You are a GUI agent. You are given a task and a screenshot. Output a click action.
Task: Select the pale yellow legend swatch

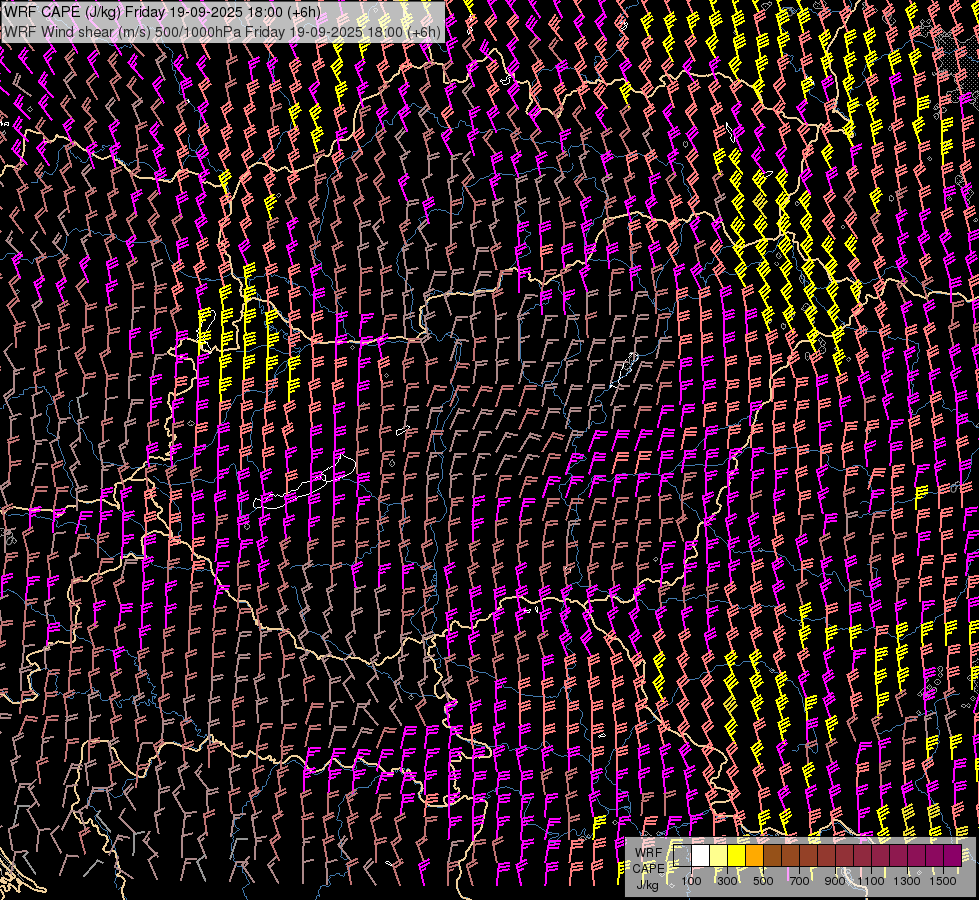[x=719, y=856]
